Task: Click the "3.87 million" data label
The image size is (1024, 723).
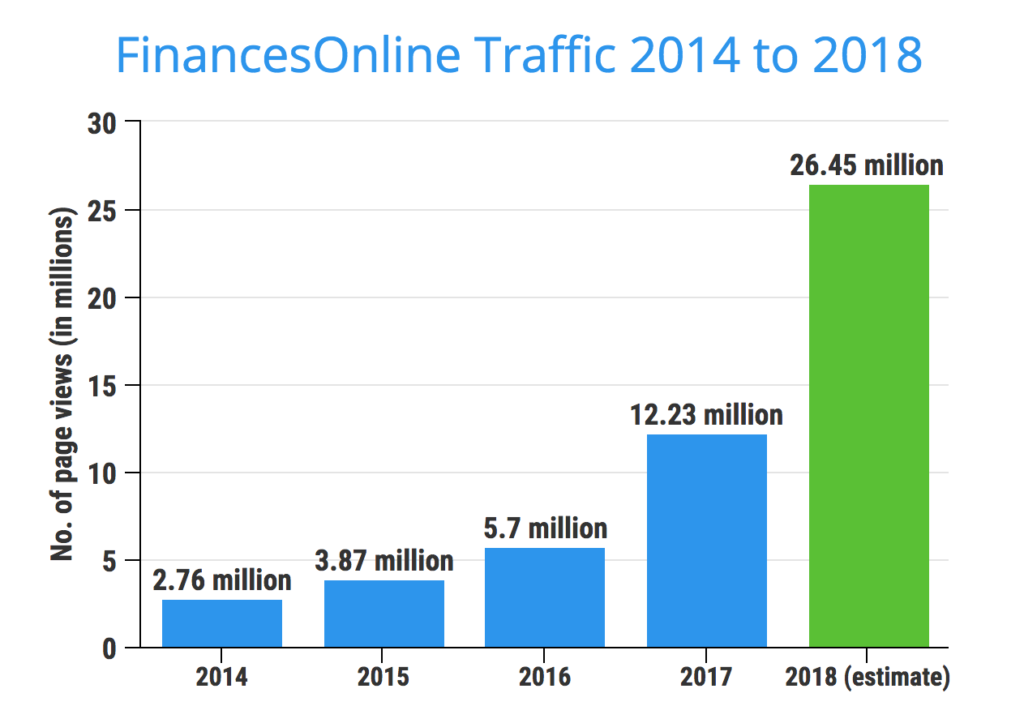Action: [x=384, y=560]
